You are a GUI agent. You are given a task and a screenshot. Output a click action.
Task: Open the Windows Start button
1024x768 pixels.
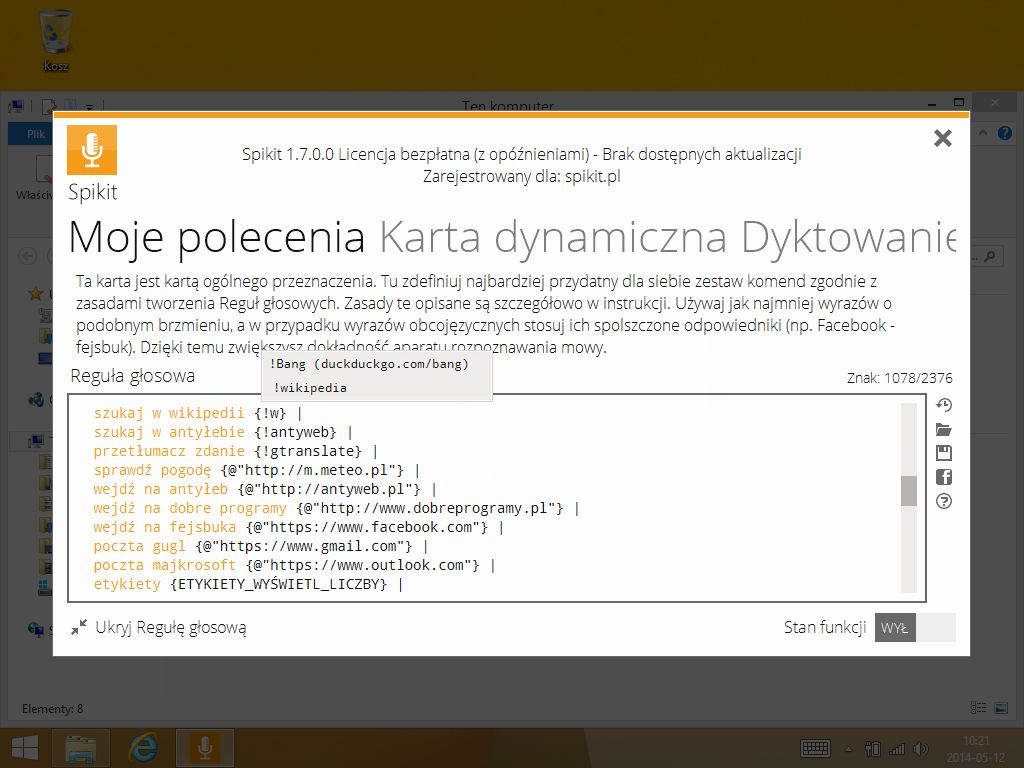point(25,748)
